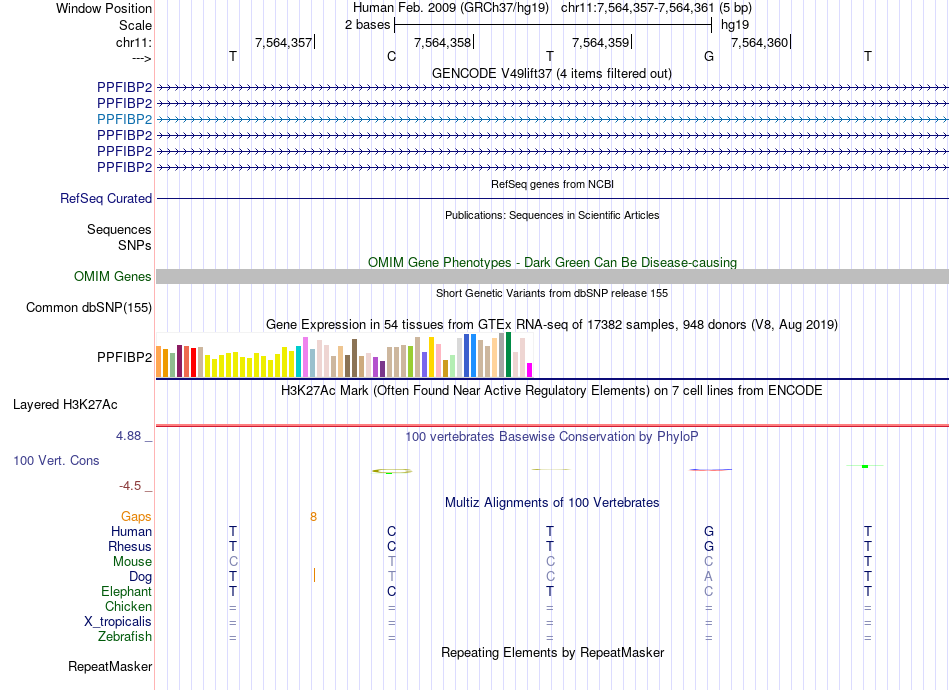Click the strand direction arrow label
Image resolution: width=950 pixels, height=690 pixels.
click(141, 58)
